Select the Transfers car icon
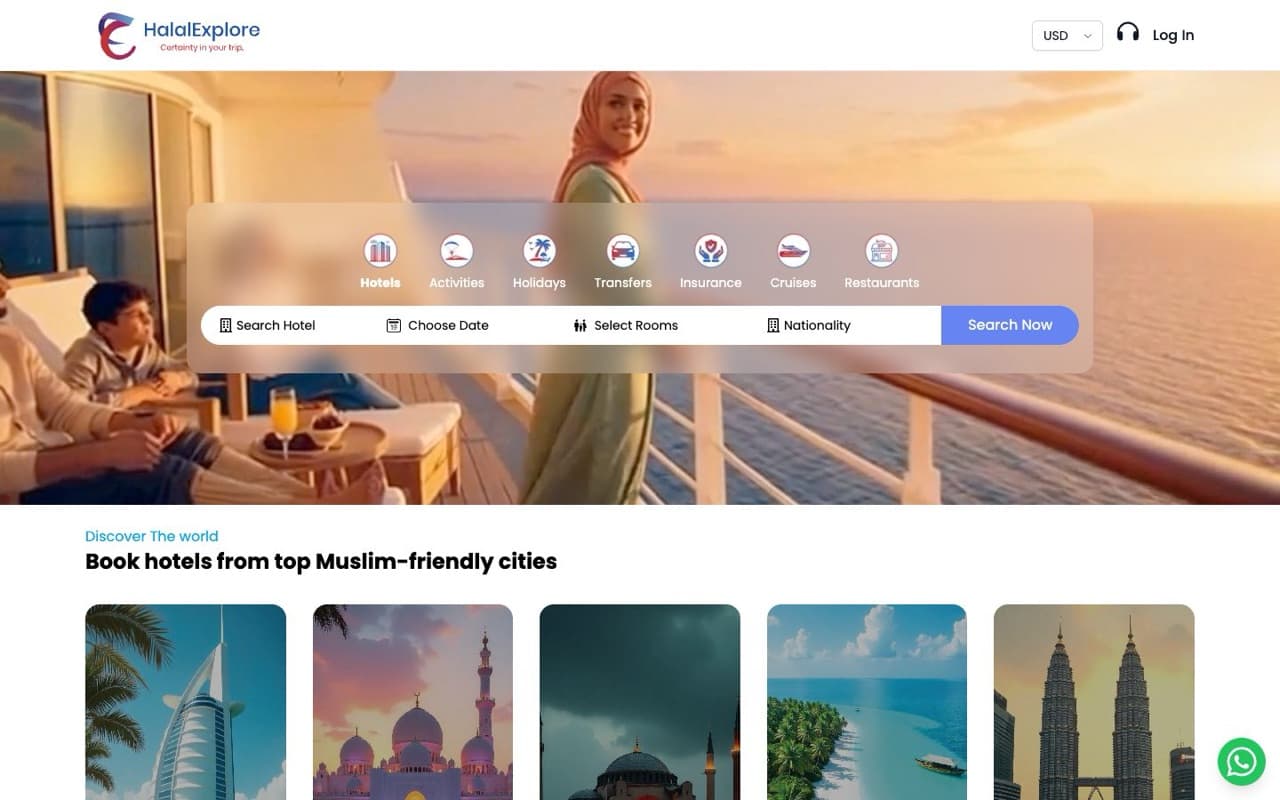The image size is (1280, 800). click(x=623, y=250)
